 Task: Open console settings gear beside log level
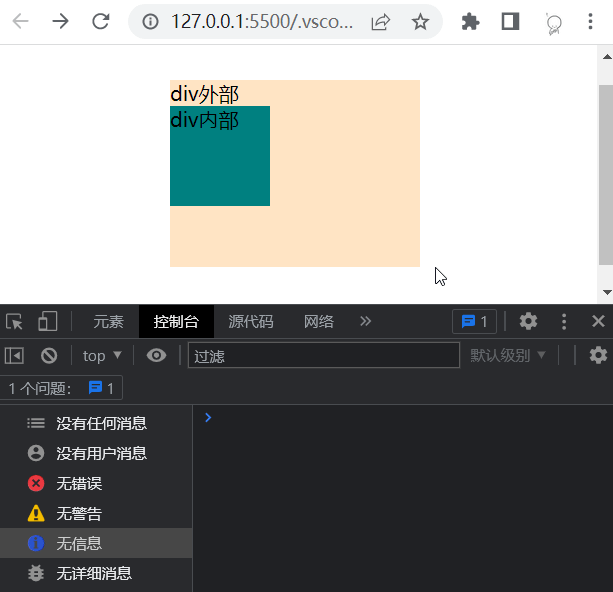tap(598, 355)
